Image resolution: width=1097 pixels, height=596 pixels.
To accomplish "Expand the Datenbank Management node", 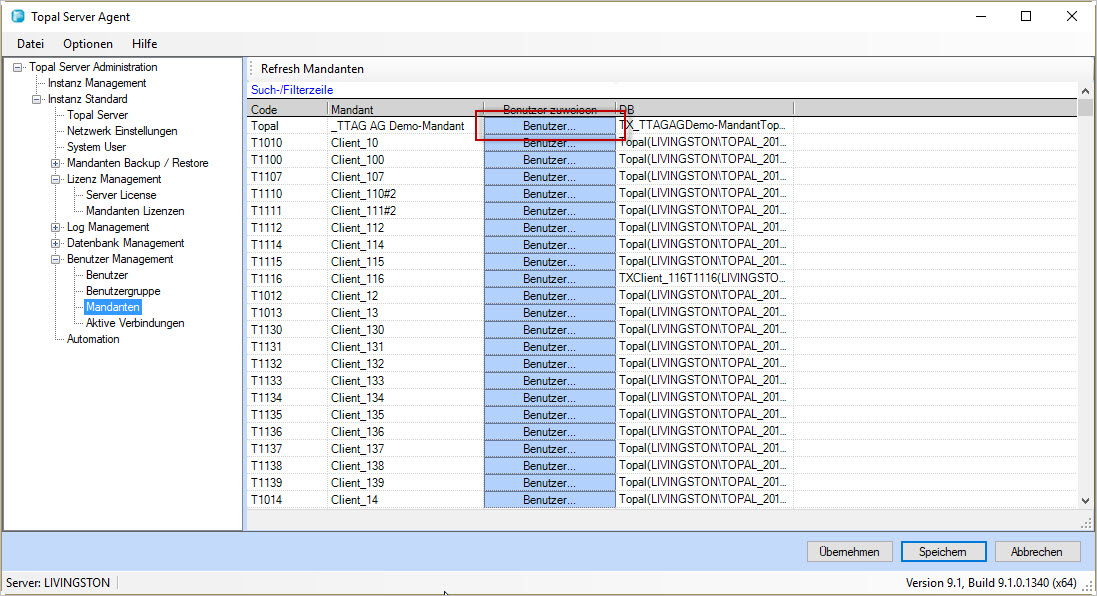I will (x=55, y=243).
